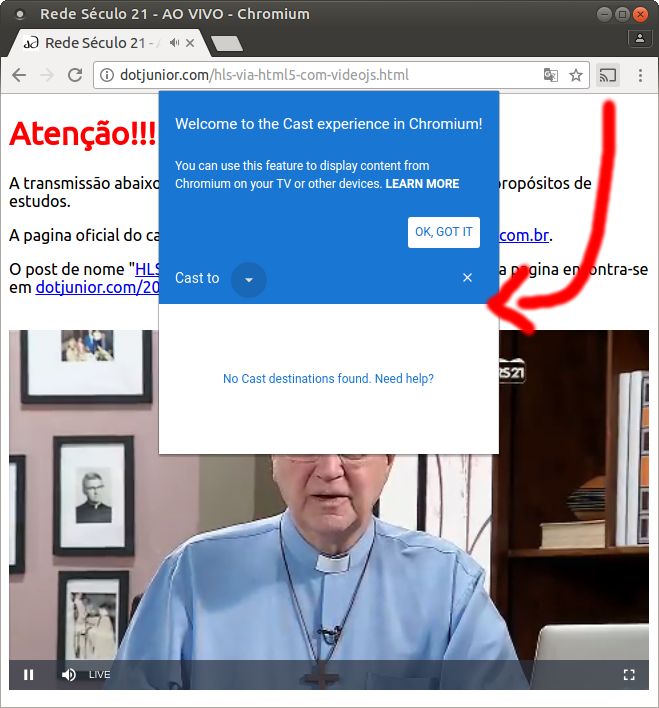Open a new tab
659x708 pixels.
[227, 44]
